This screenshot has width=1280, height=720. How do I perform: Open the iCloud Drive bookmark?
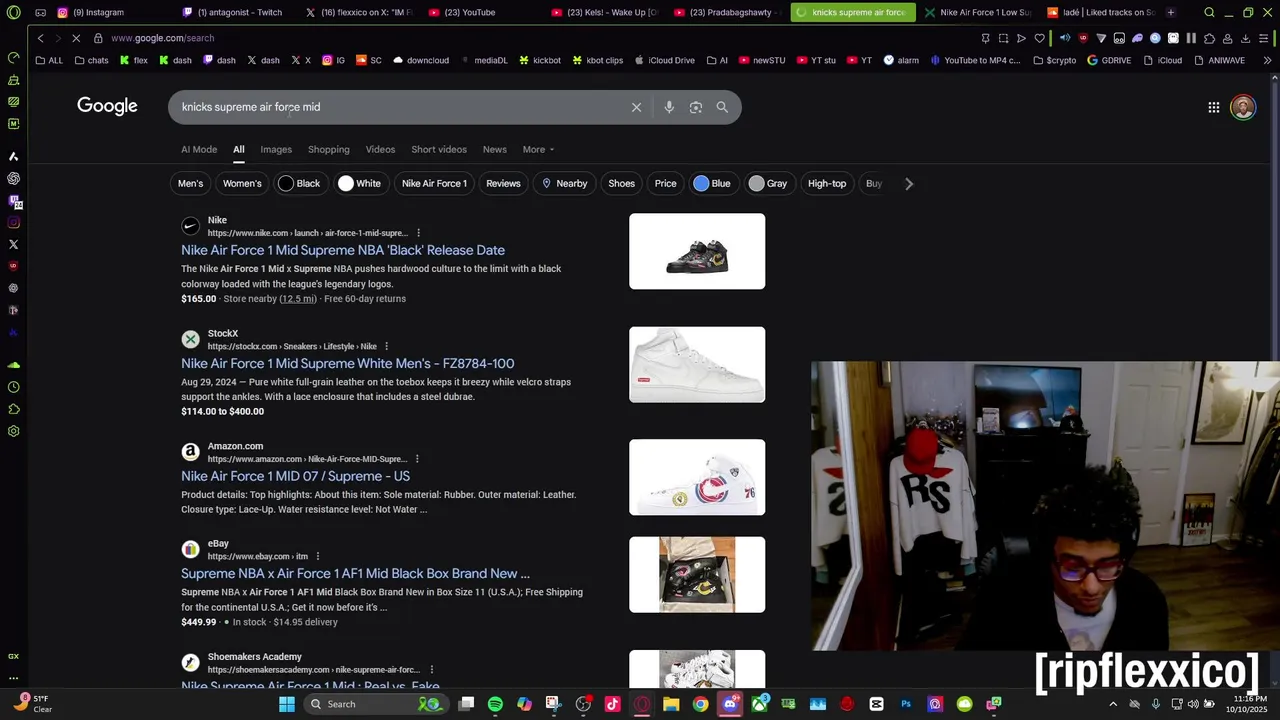click(664, 60)
